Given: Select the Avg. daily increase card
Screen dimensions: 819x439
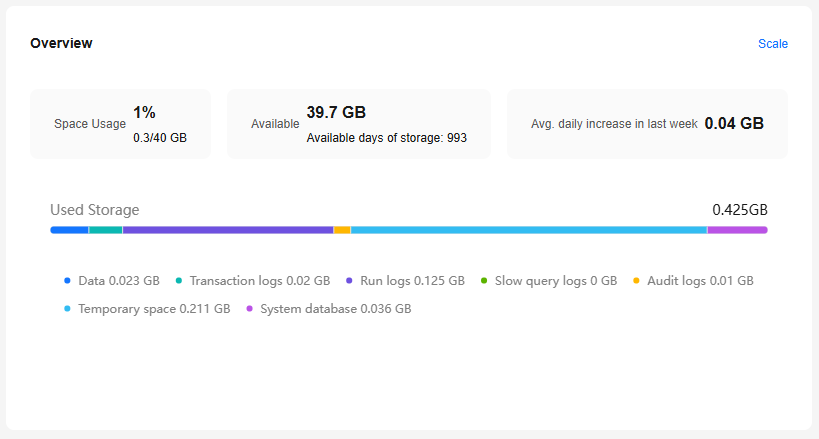Looking at the screenshot, I should click(646, 124).
